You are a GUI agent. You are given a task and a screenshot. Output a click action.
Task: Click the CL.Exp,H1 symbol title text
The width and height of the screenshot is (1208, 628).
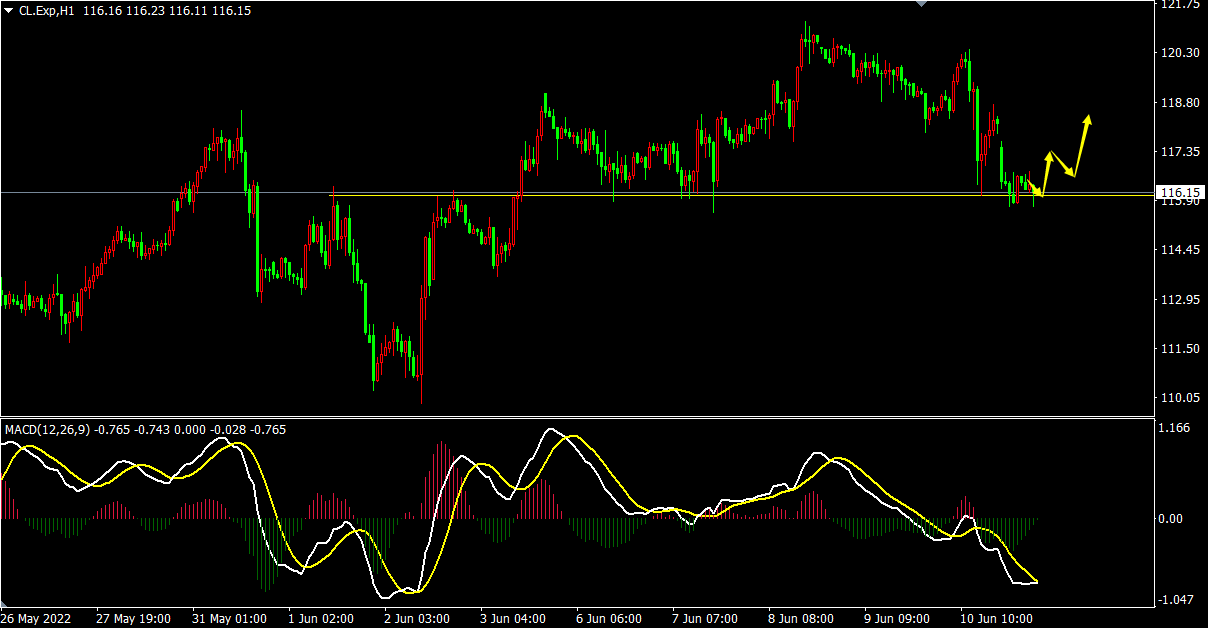click(x=49, y=10)
